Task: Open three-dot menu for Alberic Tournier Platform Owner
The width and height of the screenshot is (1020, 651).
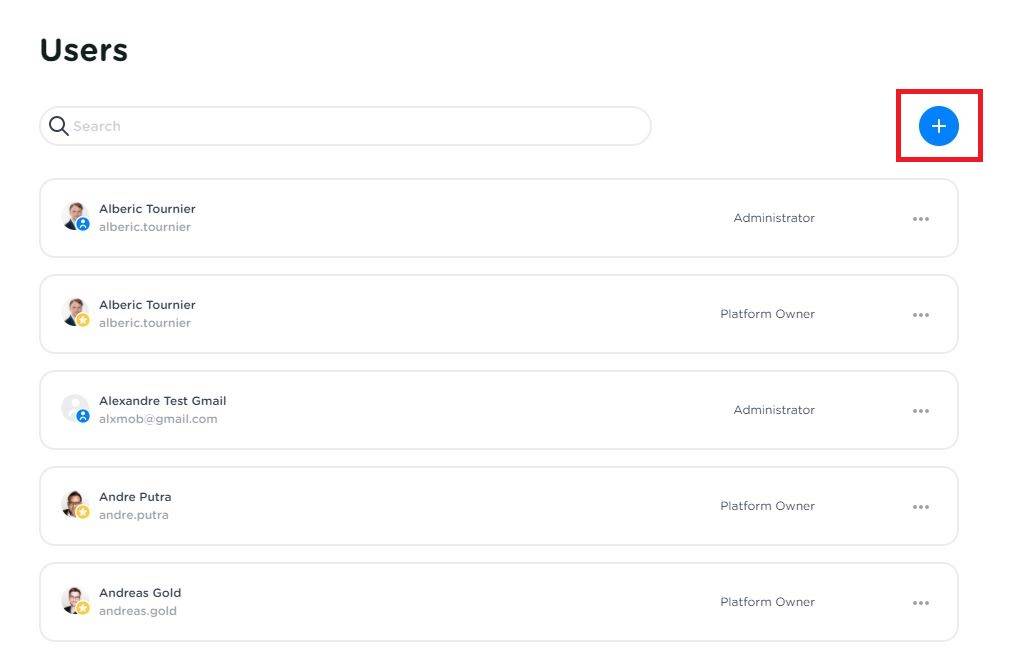Action: pos(920,315)
